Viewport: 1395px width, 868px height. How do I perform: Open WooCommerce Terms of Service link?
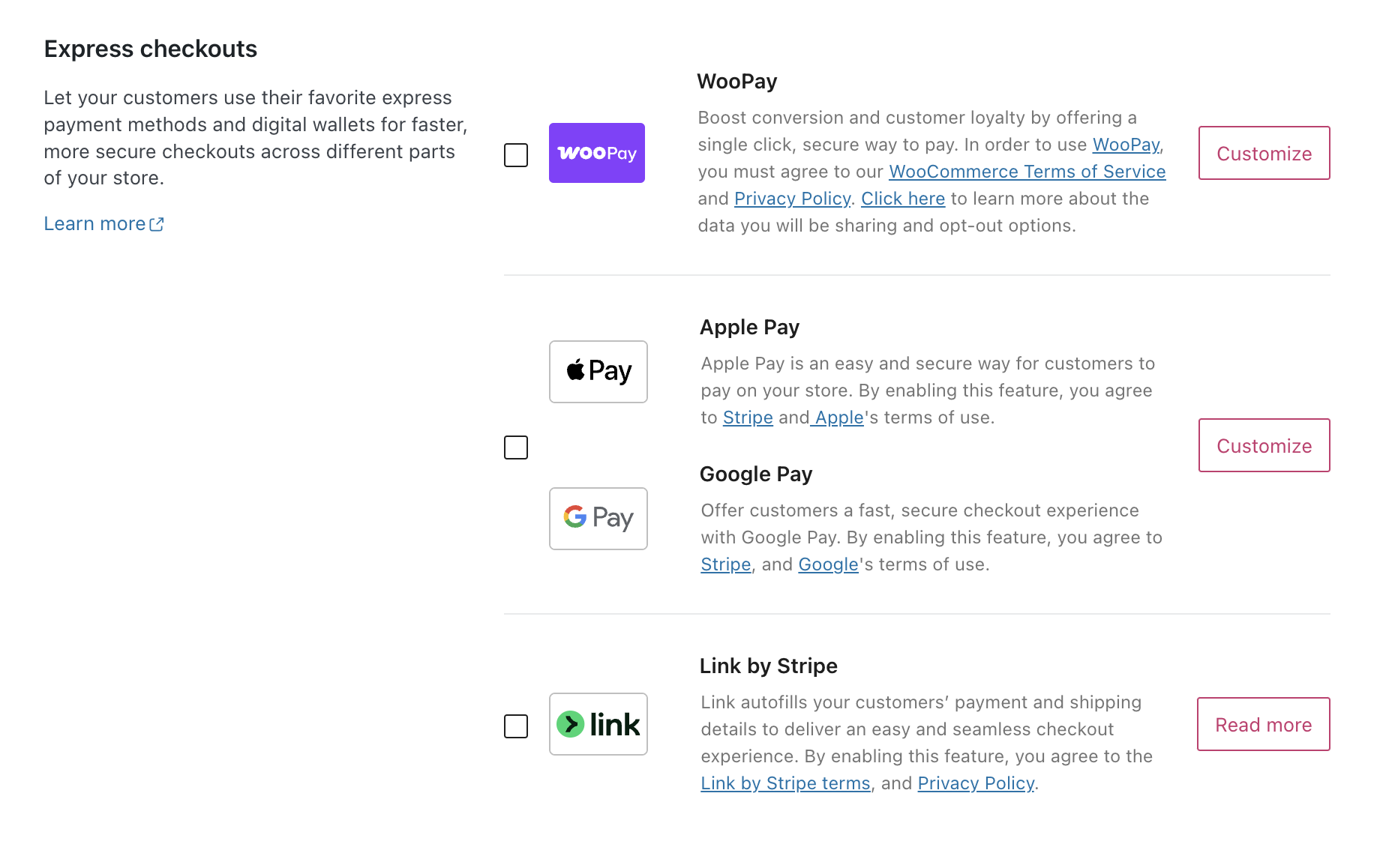pos(1027,172)
